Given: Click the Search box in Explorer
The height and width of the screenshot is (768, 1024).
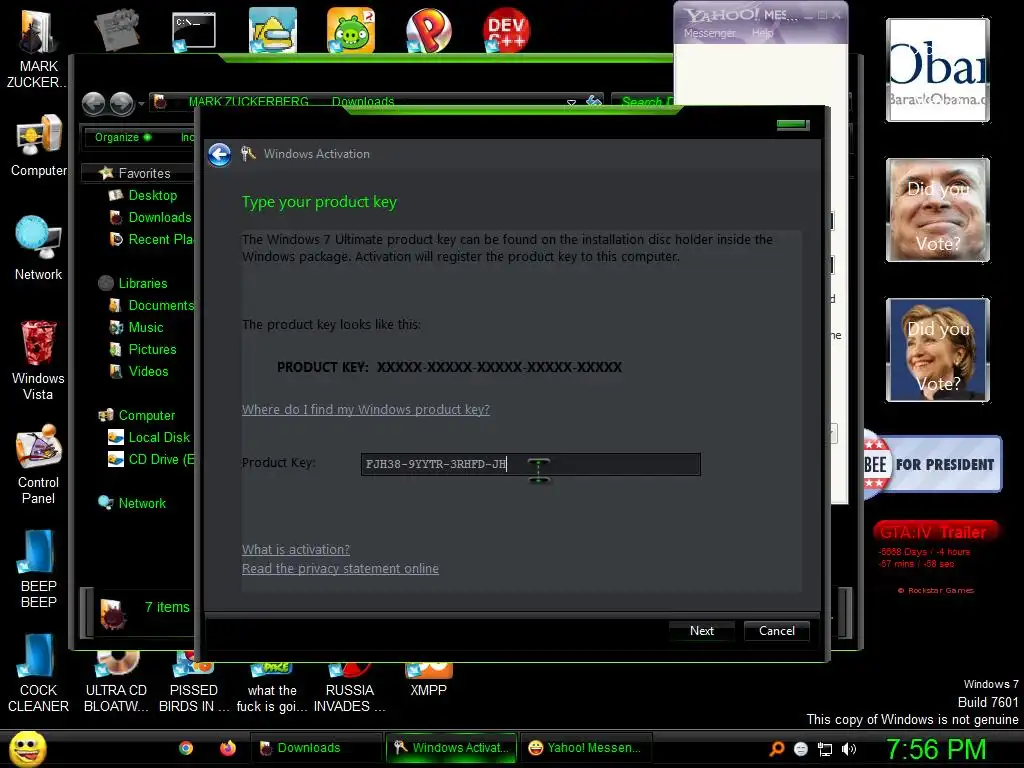Looking at the screenshot, I should 643,102.
